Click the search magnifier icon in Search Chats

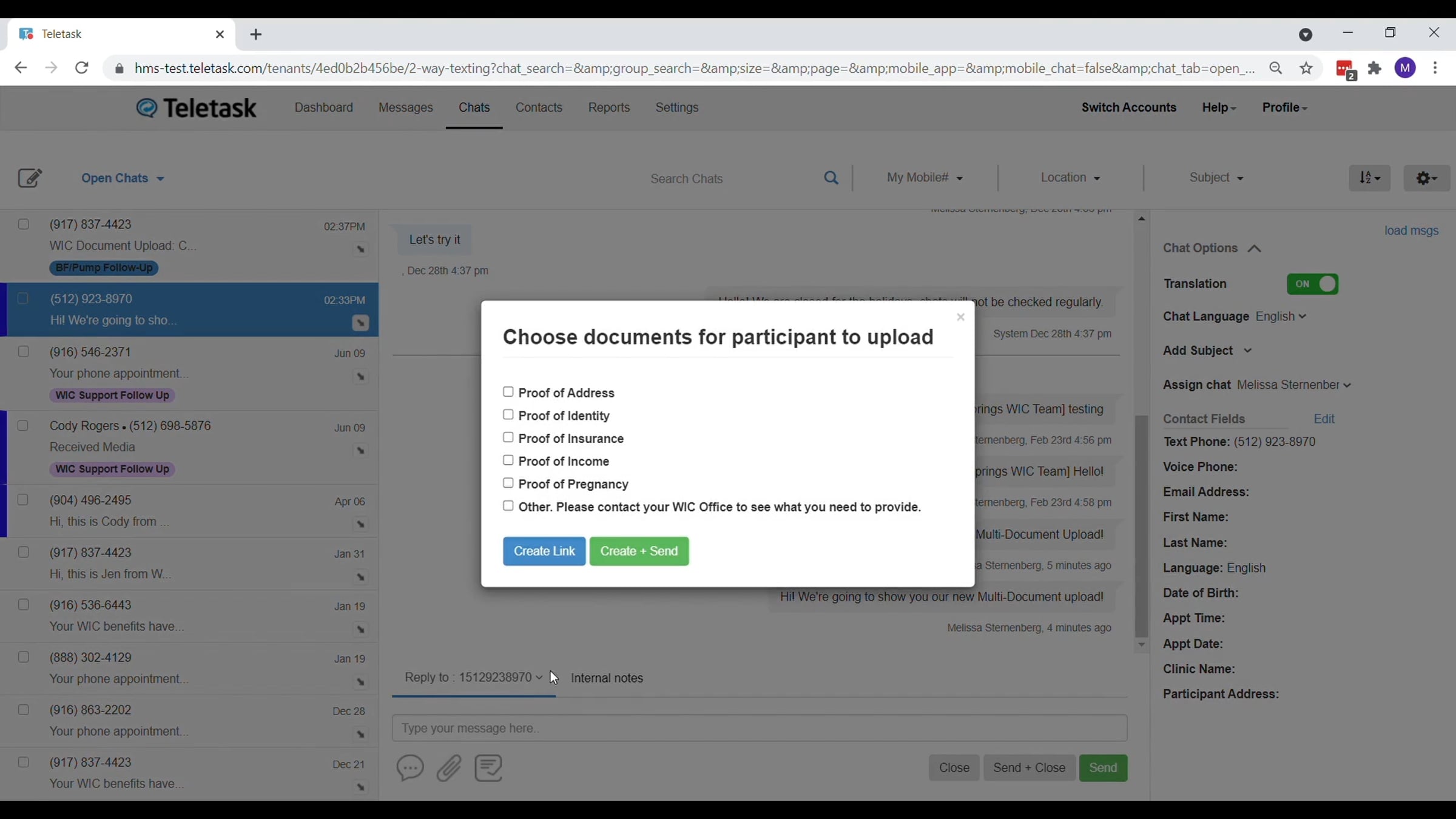[x=831, y=178]
